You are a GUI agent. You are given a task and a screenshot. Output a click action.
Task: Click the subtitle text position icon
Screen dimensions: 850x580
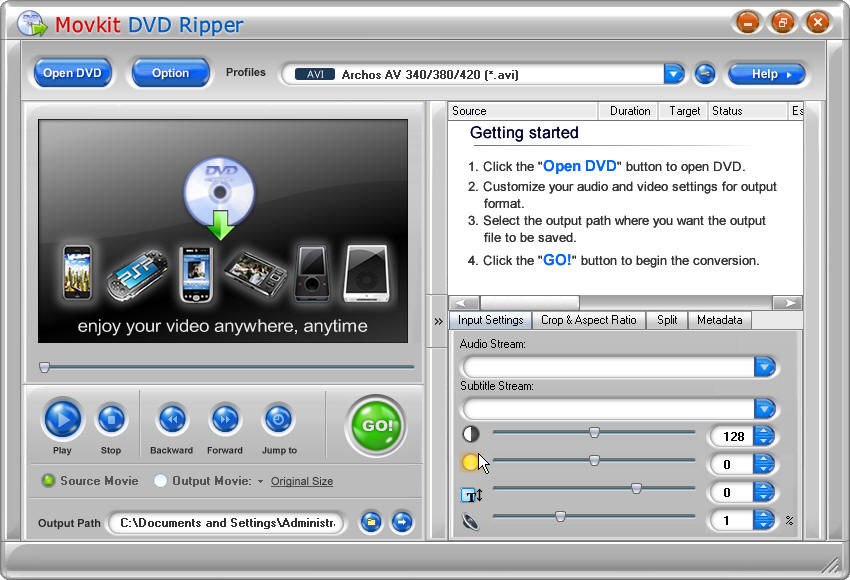pos(471,494)
